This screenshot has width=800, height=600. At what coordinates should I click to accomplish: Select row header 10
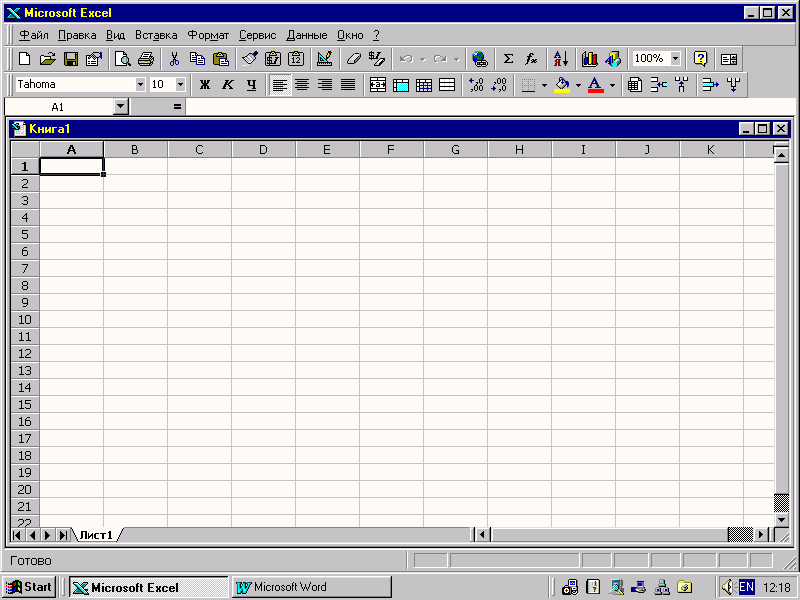pyautogui.click(x=25, y=319)
